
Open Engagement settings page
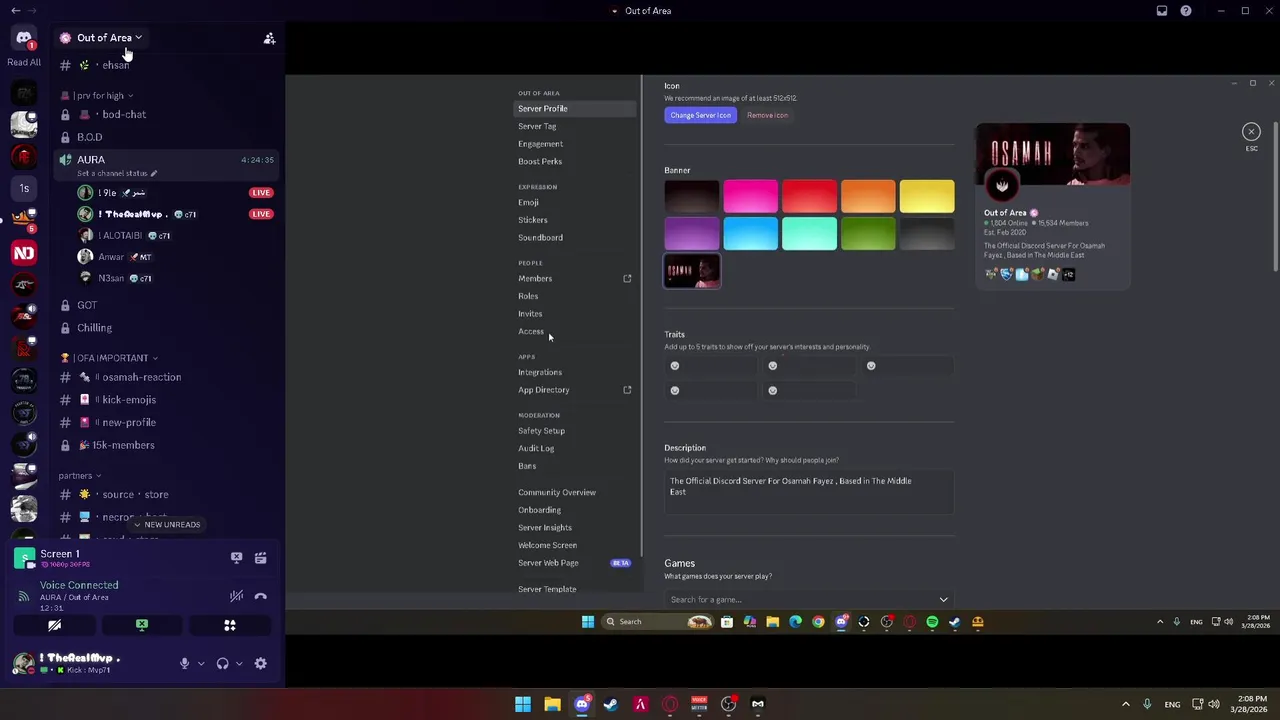[x=540, y=144]
